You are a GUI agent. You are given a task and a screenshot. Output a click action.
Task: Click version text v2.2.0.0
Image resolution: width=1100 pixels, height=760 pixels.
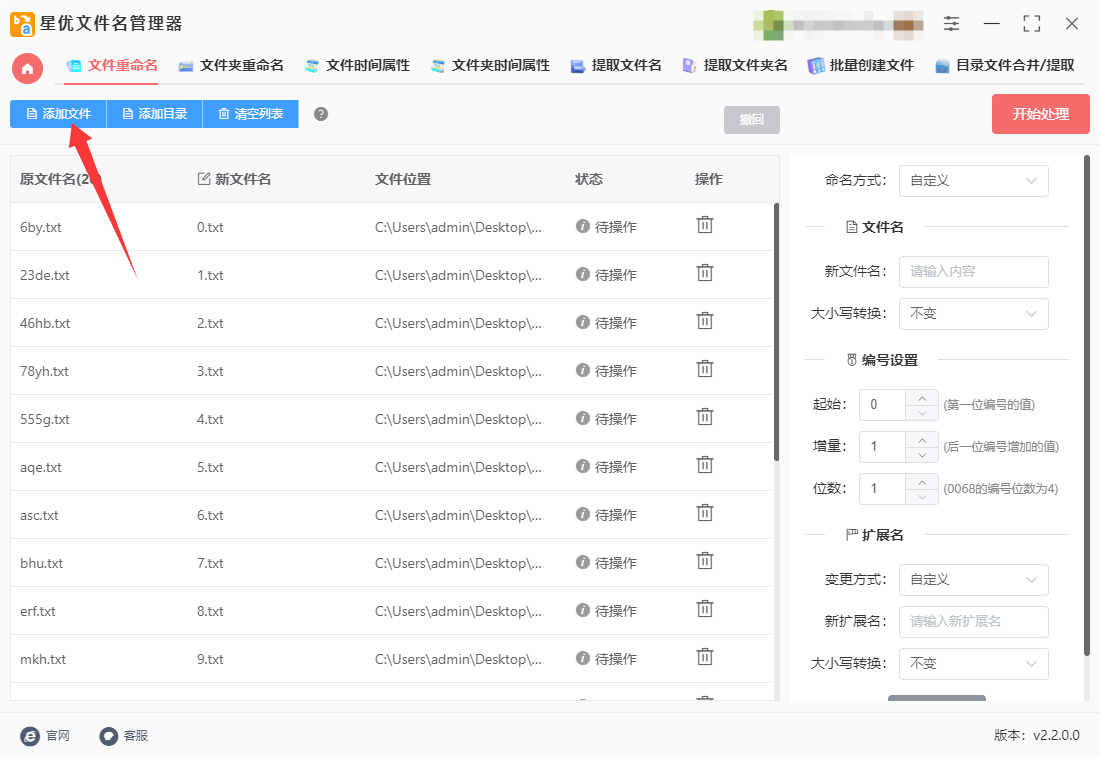click(1057, 735)
